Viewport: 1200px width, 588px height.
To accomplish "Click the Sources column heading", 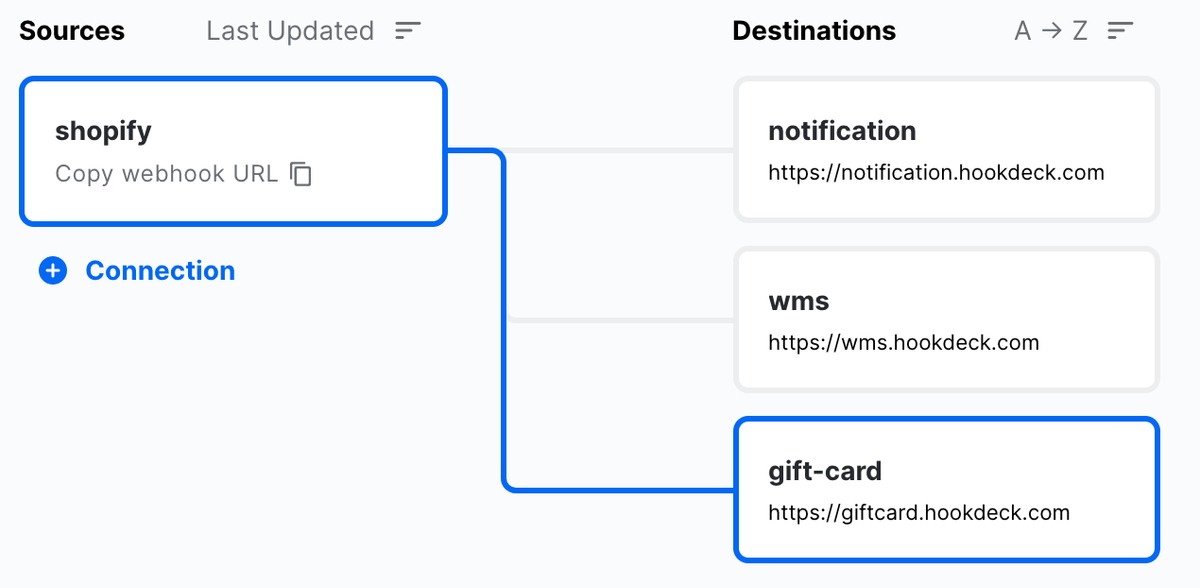I will (x=72, y=31).
